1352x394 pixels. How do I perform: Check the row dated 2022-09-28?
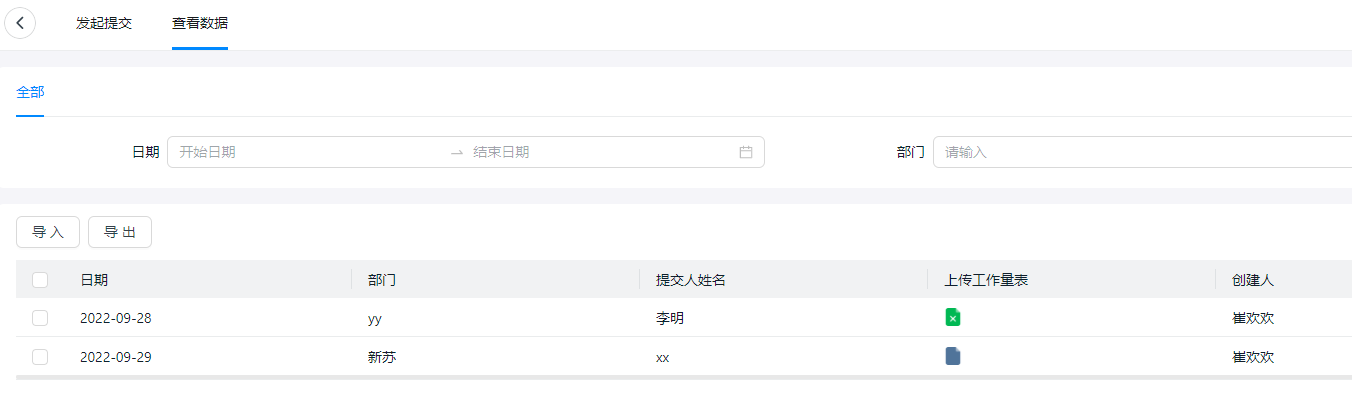point(40,318)
